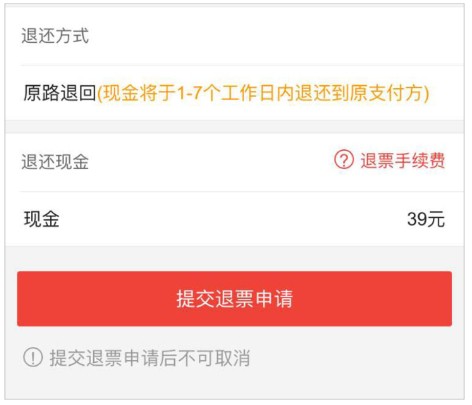
Task: Select the 现金 row label
Action: point(42,219)
